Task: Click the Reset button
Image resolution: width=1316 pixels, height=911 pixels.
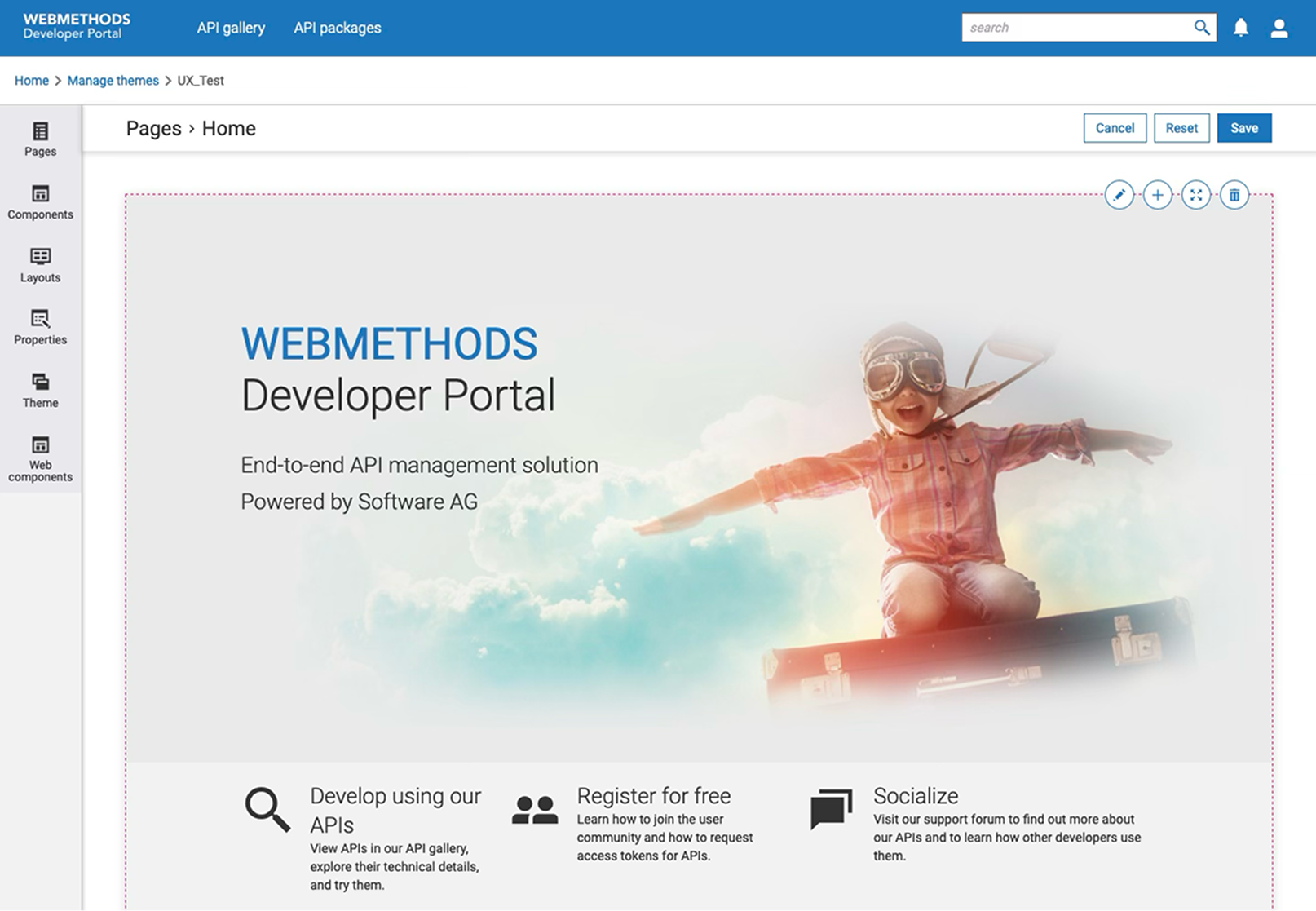Action: coord(1181,128)
